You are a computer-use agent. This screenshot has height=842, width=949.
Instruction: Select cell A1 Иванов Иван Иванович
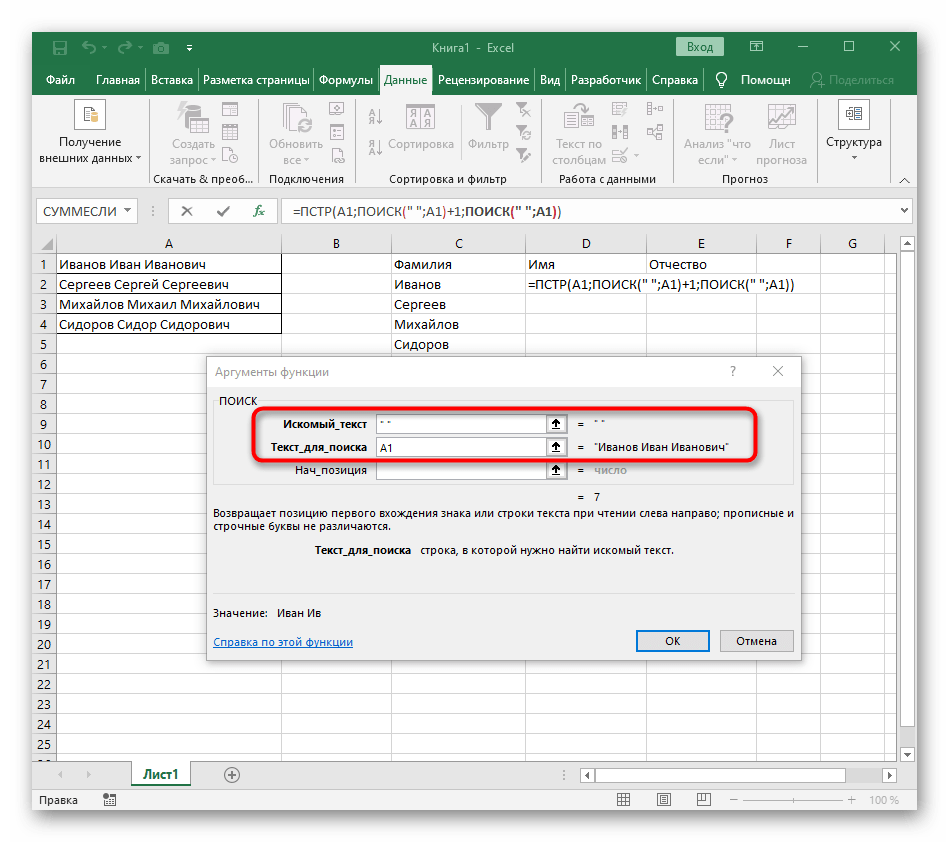tap(169, 265)
